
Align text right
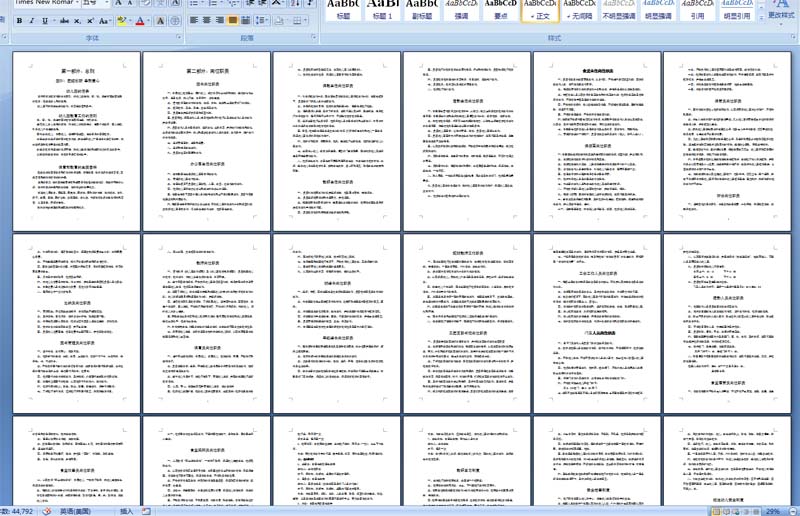pyautogui.click(x=219, y=20)
